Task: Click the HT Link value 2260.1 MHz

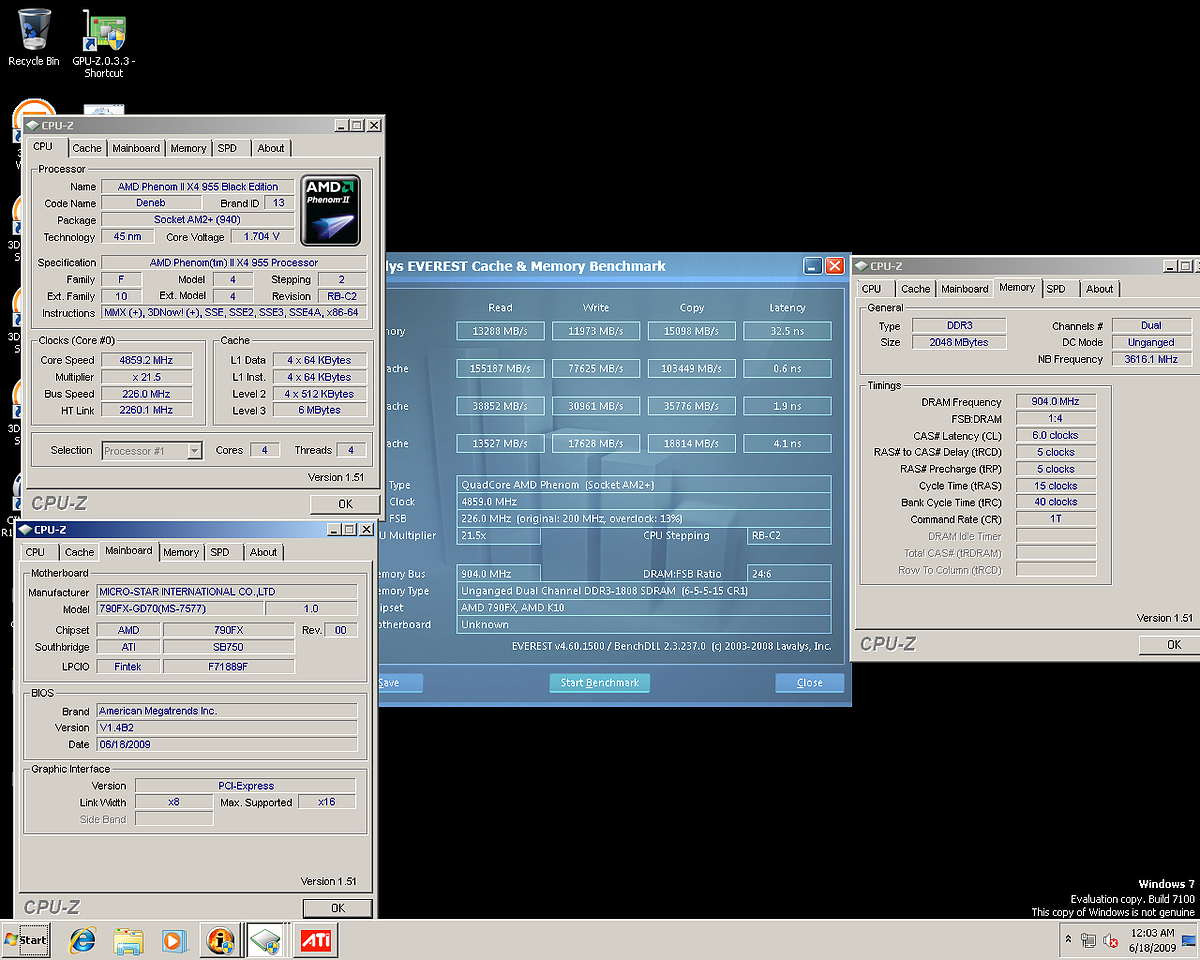Action: pyautogui.click(x=147, y=410)
